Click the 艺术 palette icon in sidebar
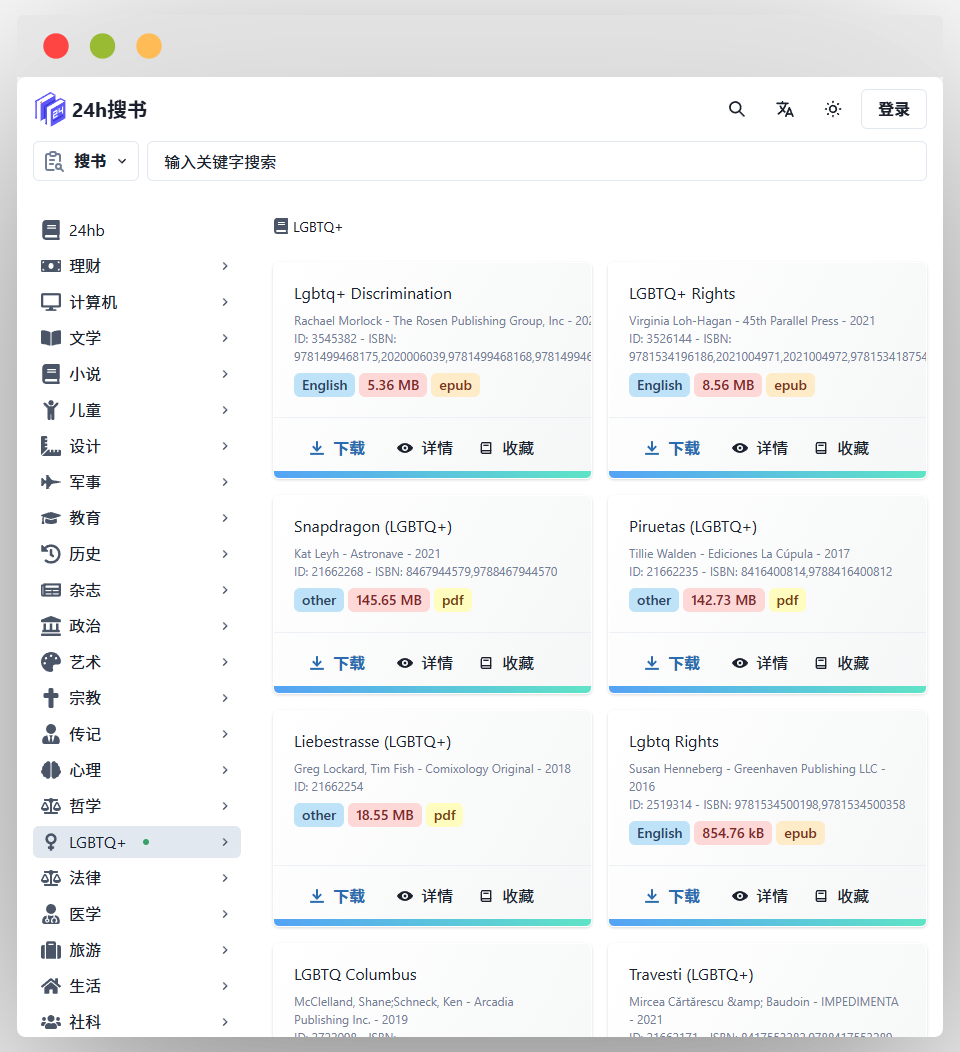The width and height of the screenshot is (960, 1052). [x=50, y=662]
